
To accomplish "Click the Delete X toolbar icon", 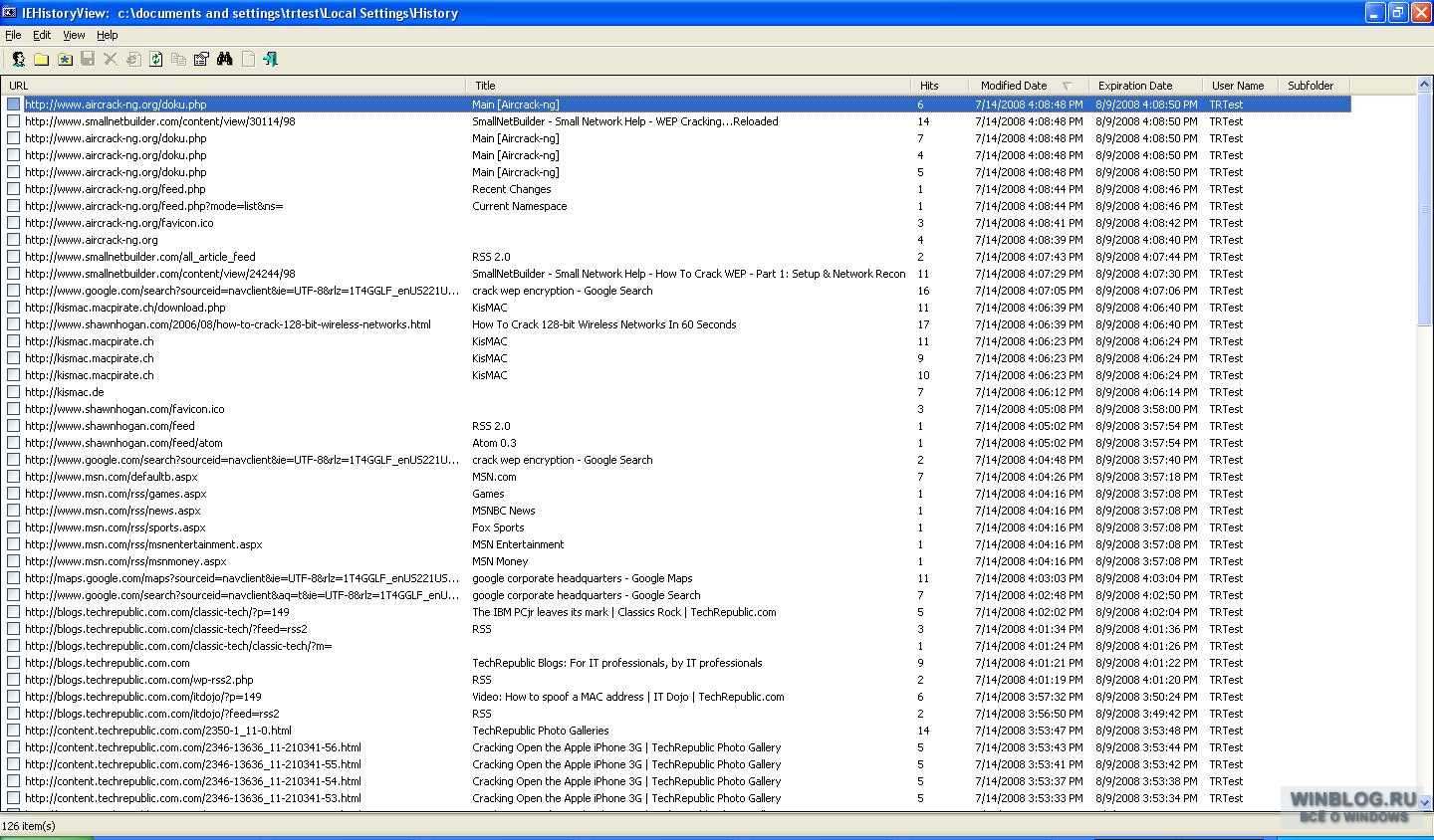I will point(111,60).
